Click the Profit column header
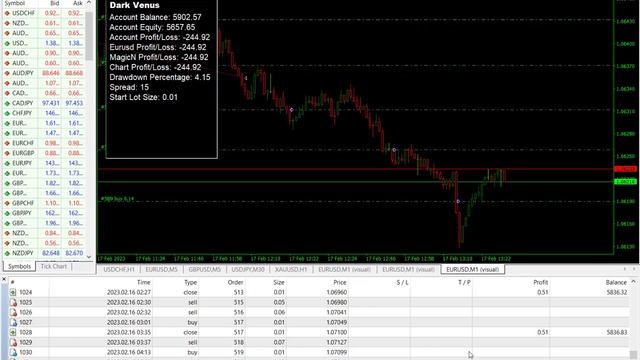Image resolution: width=640 pixels, height=360 pixels. pos(540,282)
